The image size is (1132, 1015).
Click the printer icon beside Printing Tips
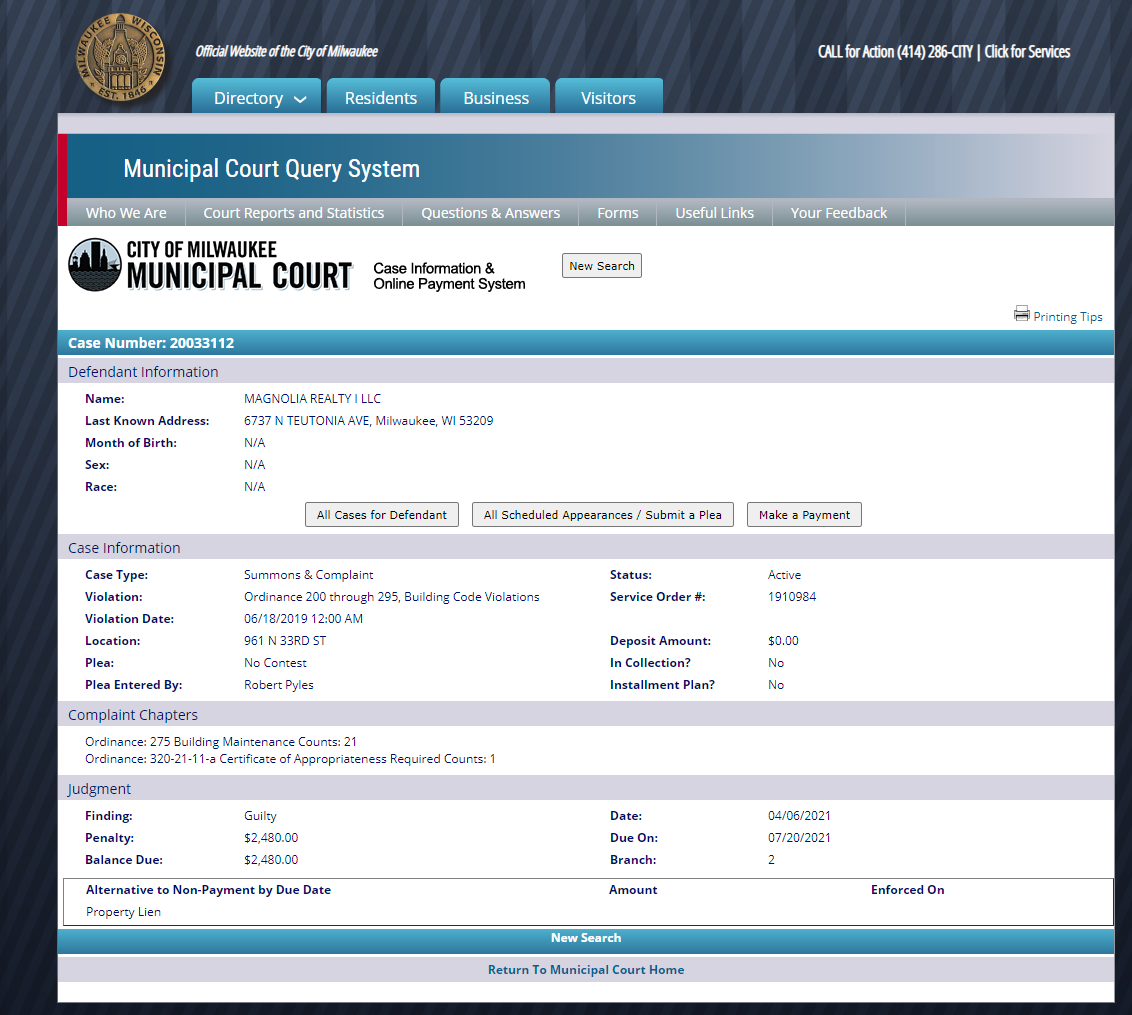point(1021,314)
